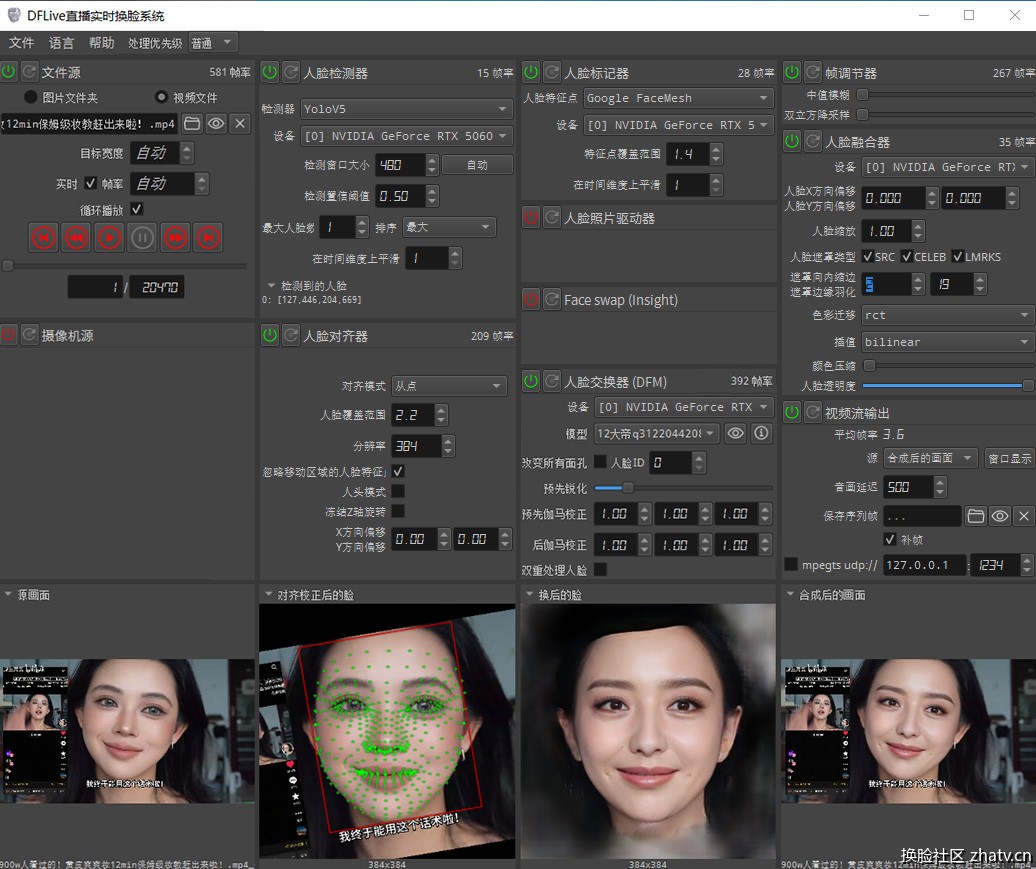This screenshot has width=1036, height=869.
Task: Toggle the 补帧 checkbox
Action: [890, 539]
